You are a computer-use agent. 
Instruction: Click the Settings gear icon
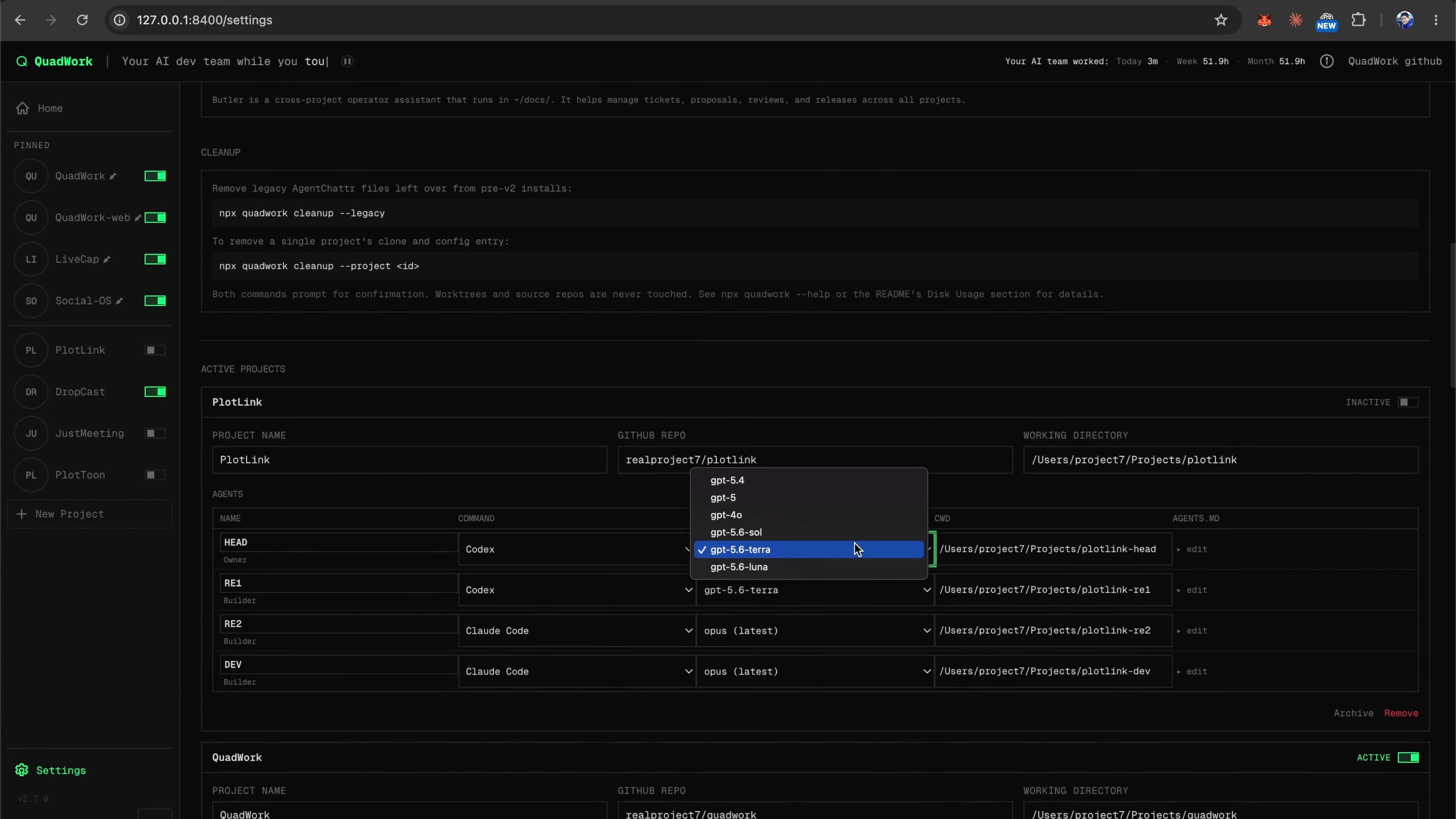(22, 770)
